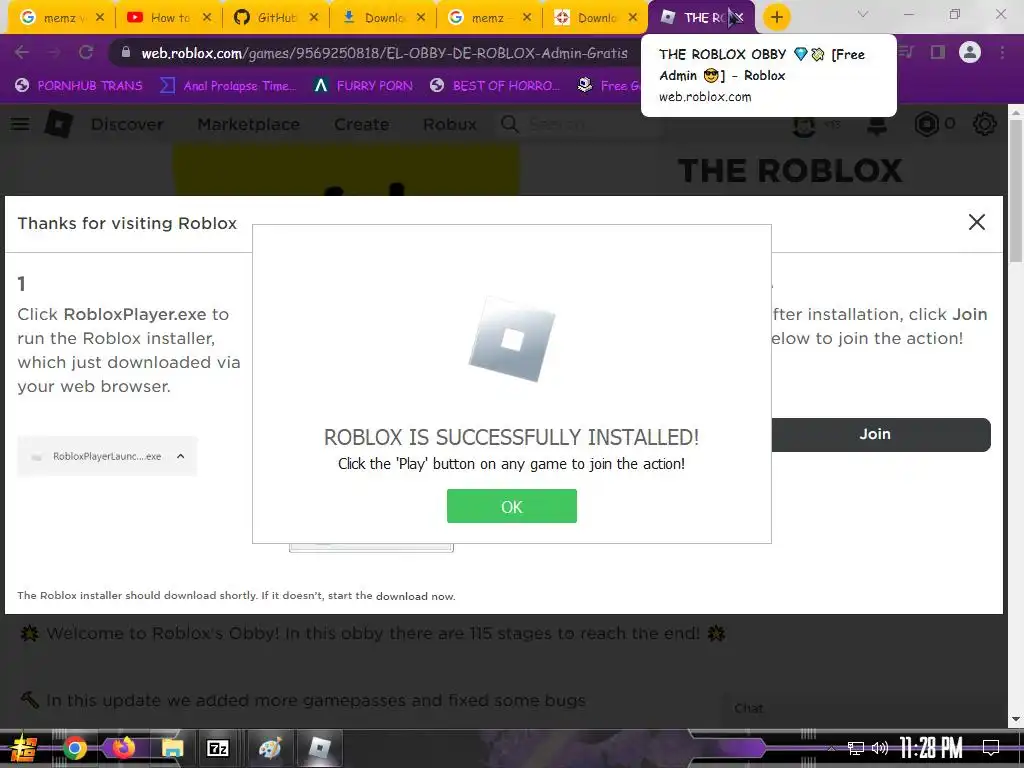Click the taskbar clock 11:28 PM
The image size is (1024, 768).
931,747
